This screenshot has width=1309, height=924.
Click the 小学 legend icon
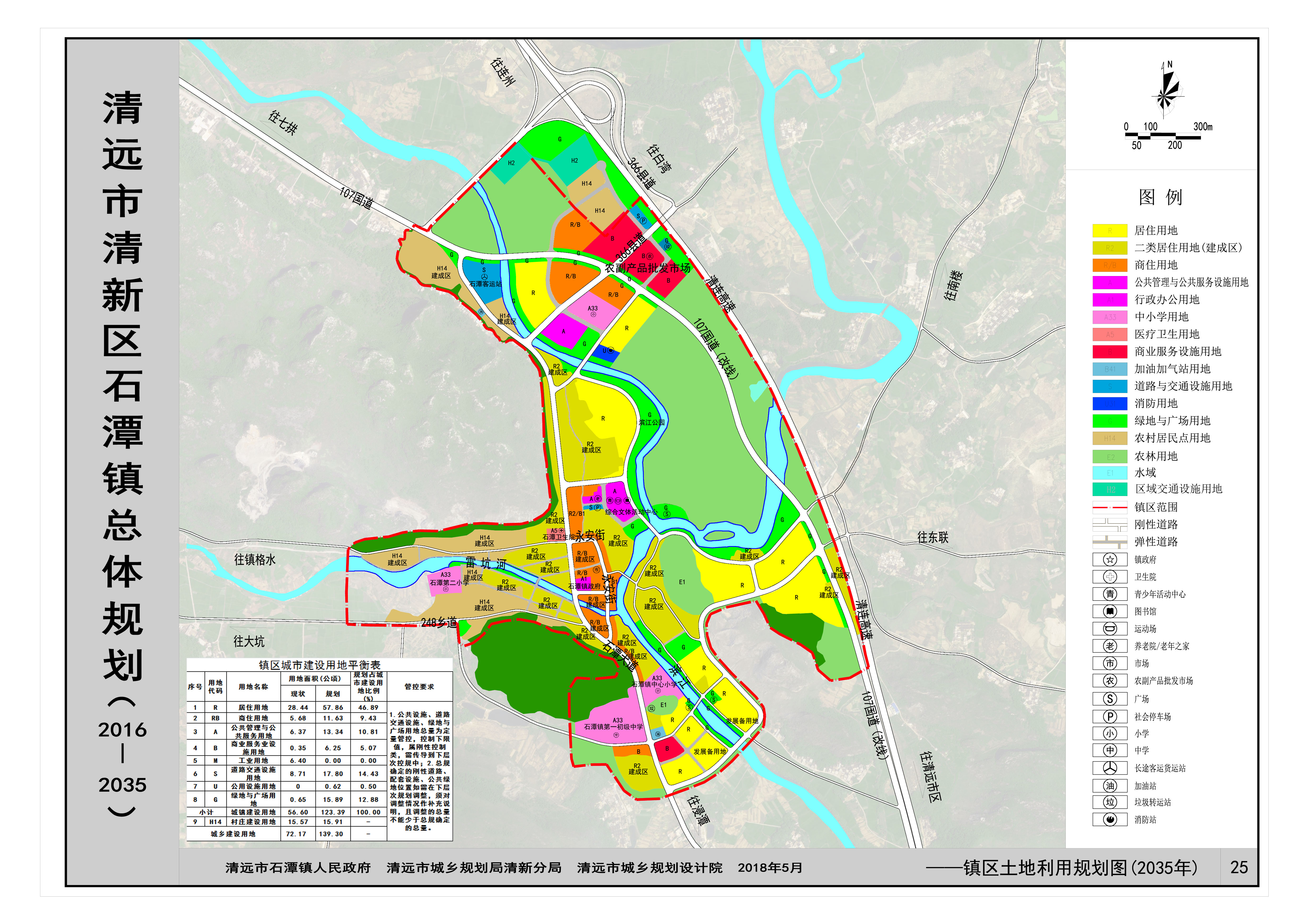(x=1110, y=733)
